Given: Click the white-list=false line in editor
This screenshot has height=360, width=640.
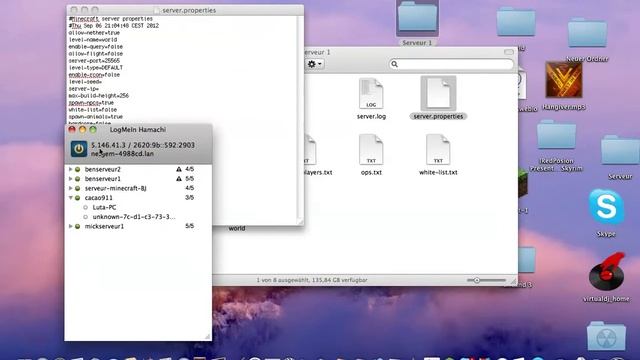Looking at the screenshot, I should point(93,110).
